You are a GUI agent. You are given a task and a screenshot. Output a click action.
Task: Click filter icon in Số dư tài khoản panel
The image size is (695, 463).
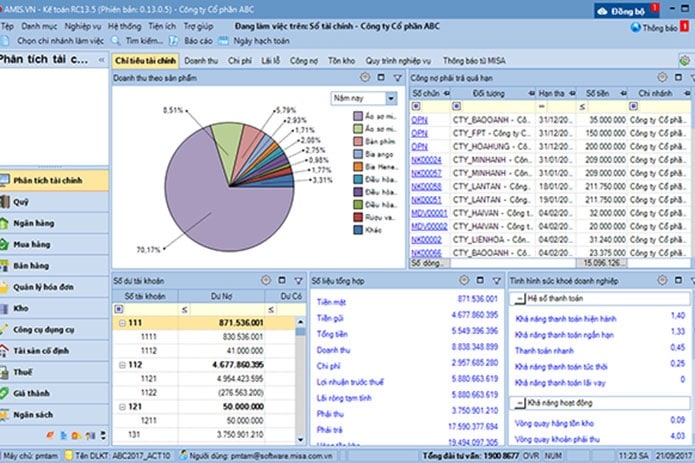click(299, 280)
